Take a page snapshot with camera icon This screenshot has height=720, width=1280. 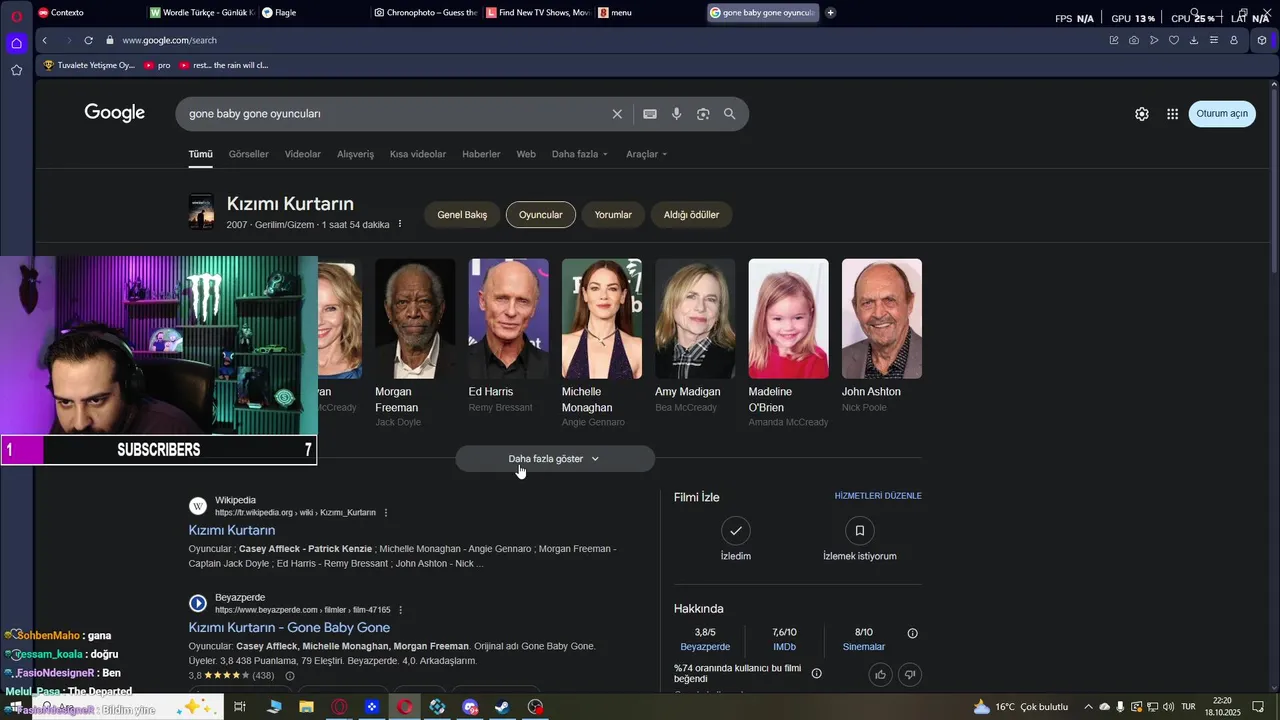[1134, 40]
